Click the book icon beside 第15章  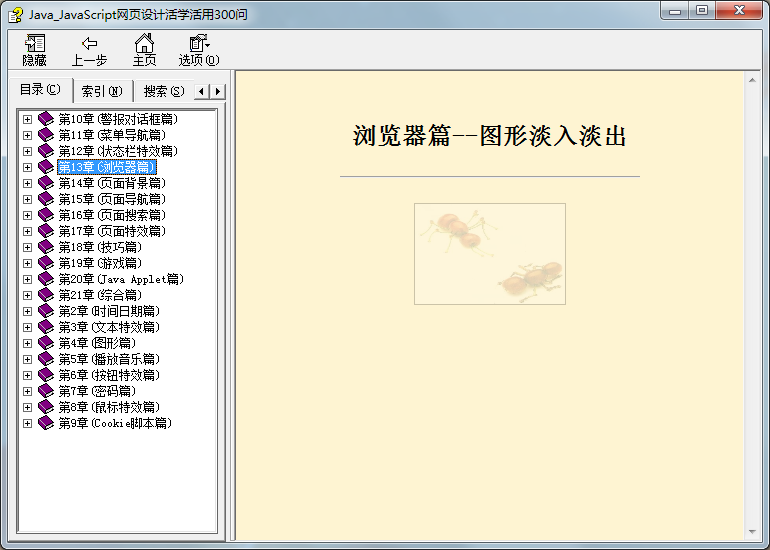[x=46, y=199]
